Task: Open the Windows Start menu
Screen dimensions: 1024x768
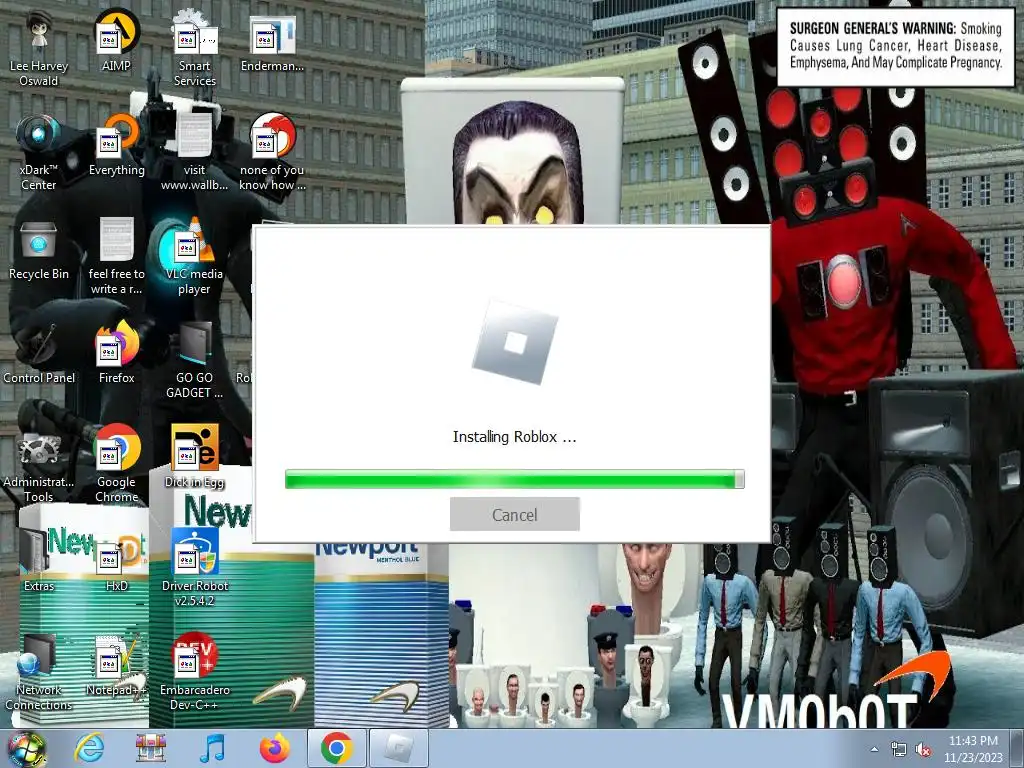Action: (x=26, y=748)
